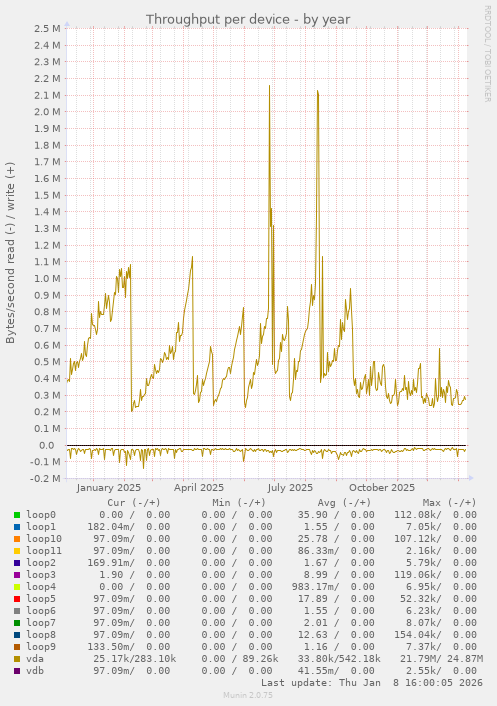Select the 'loop2' legend label
The image size is (497, 706).
[41, 563]
